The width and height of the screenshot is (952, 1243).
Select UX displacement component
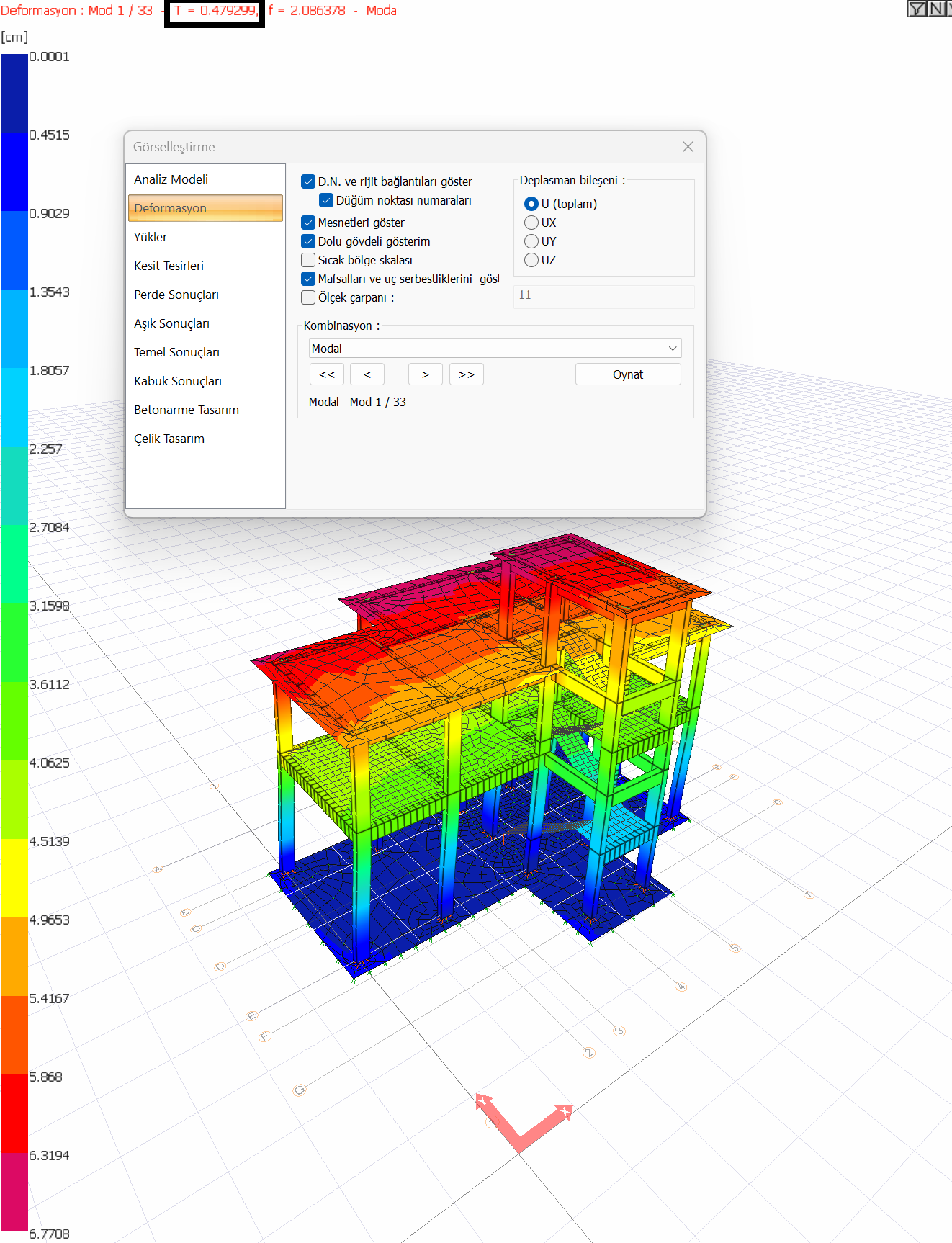click(531, 223)
